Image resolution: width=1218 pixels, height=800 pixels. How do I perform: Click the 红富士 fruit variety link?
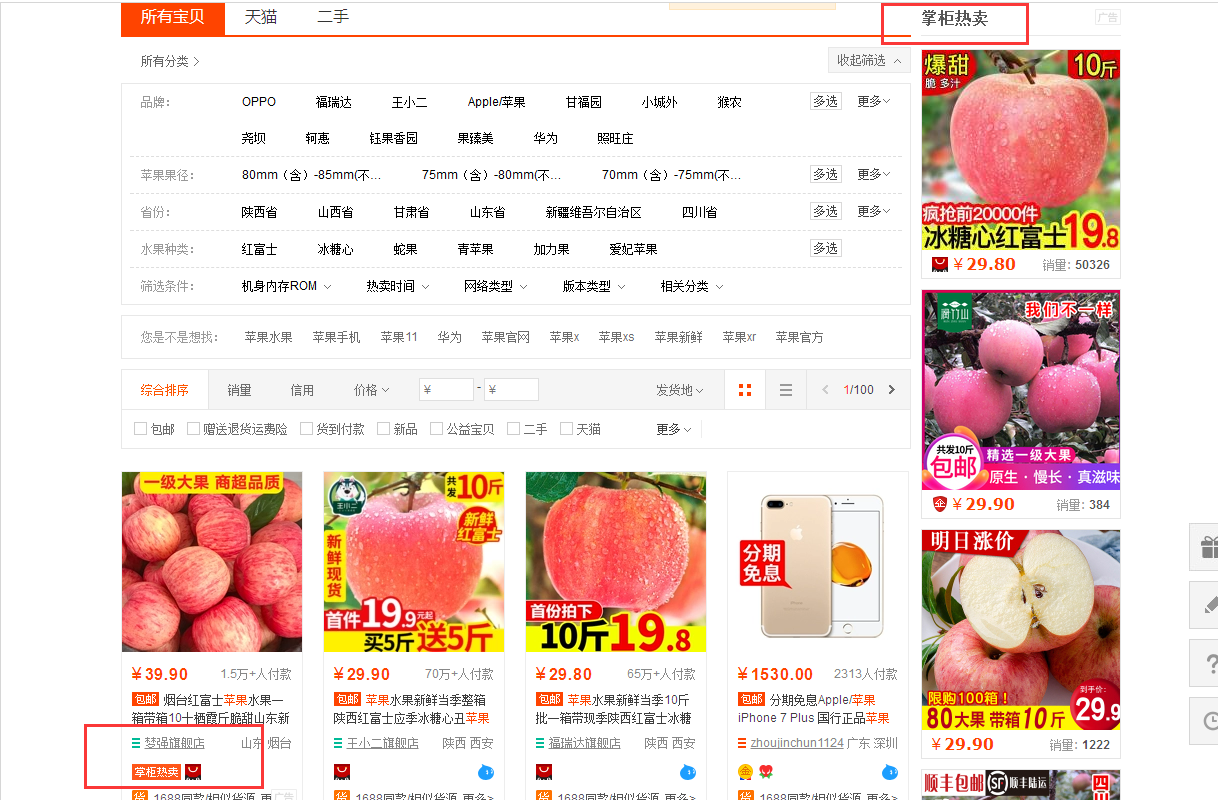tap(259, 249)
